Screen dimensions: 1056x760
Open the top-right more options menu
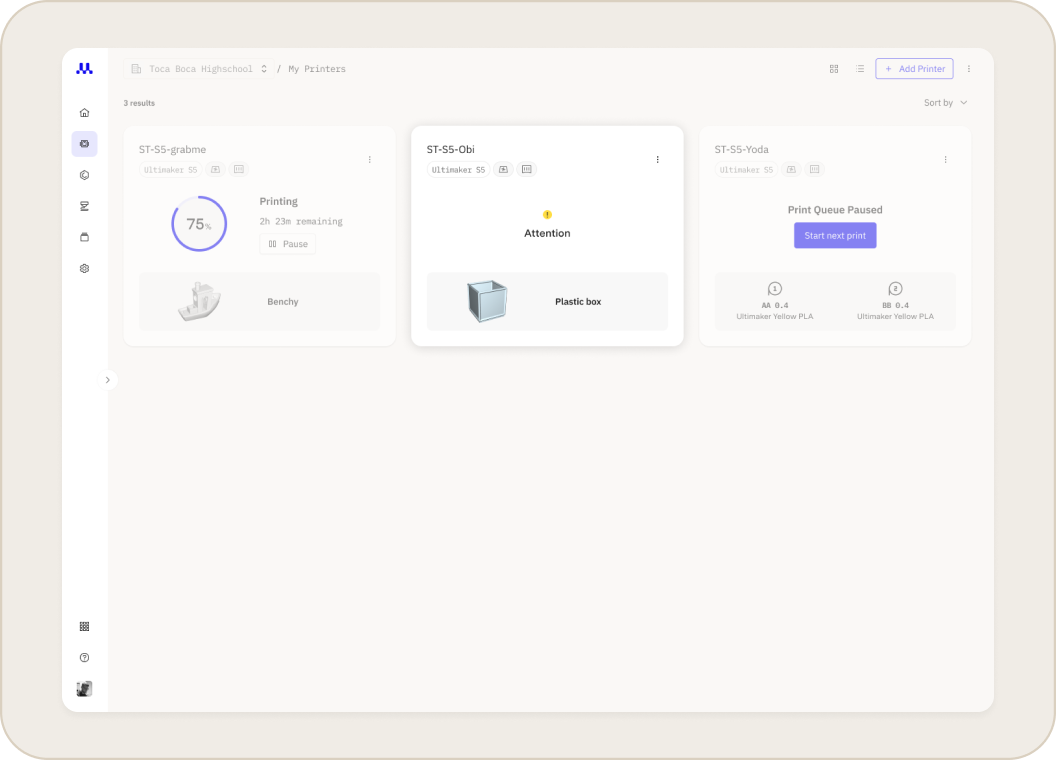(969, 69)
